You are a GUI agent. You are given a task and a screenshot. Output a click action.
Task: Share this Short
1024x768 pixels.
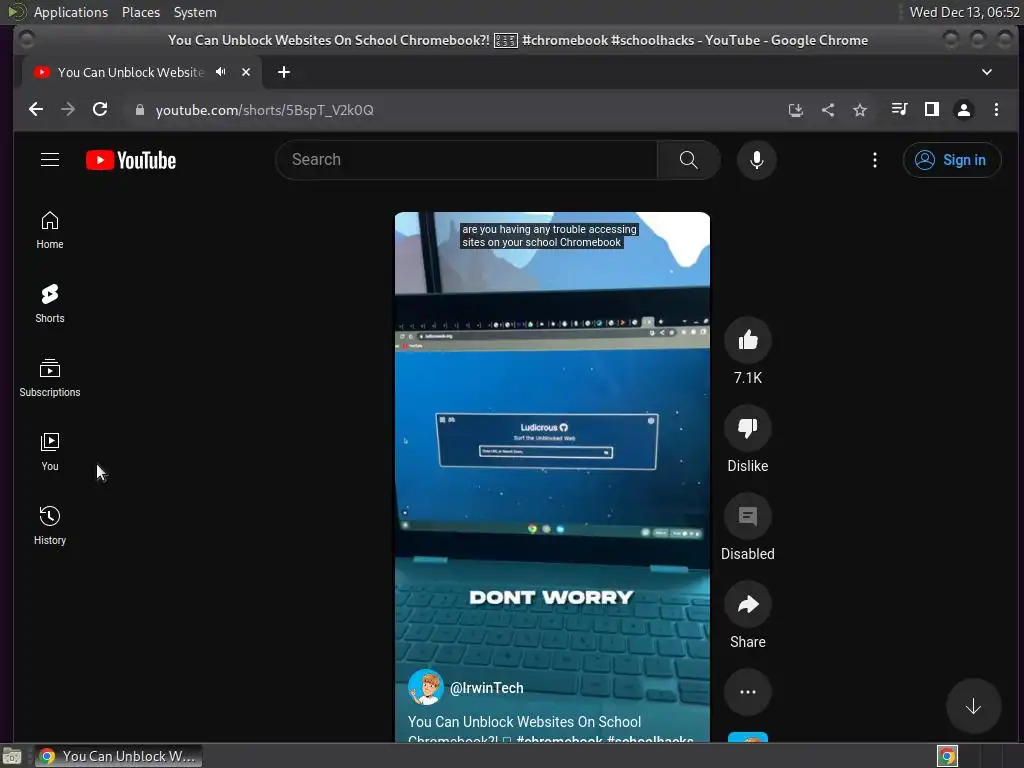[x=748, y=605]
